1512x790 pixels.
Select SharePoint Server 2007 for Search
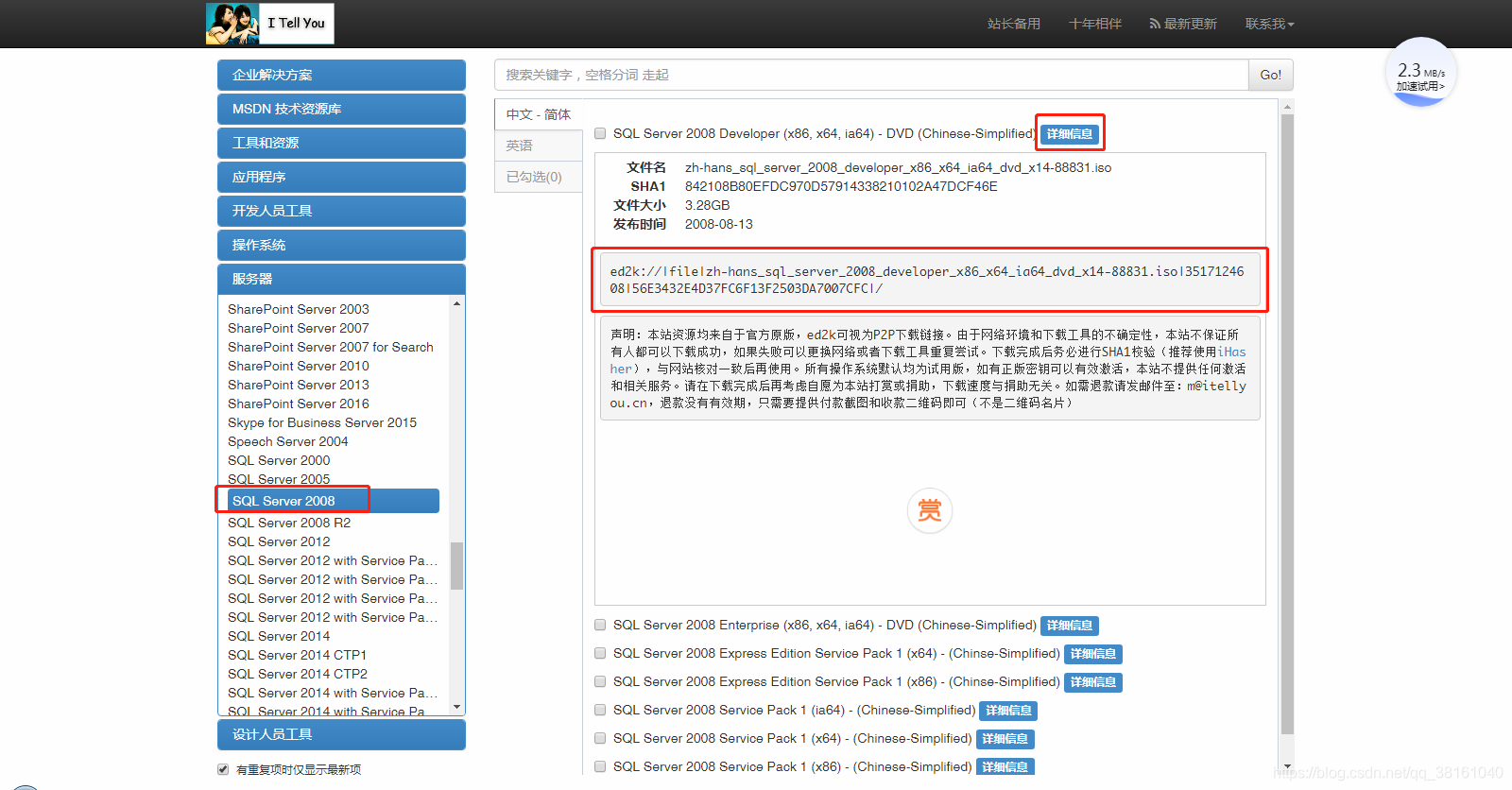[x=331, y=347]
